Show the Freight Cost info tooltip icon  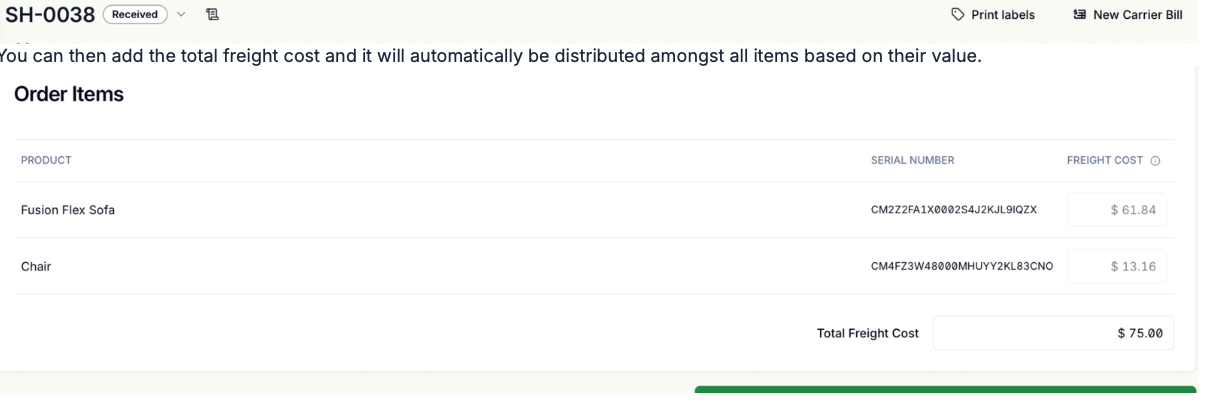(1156, 160)
